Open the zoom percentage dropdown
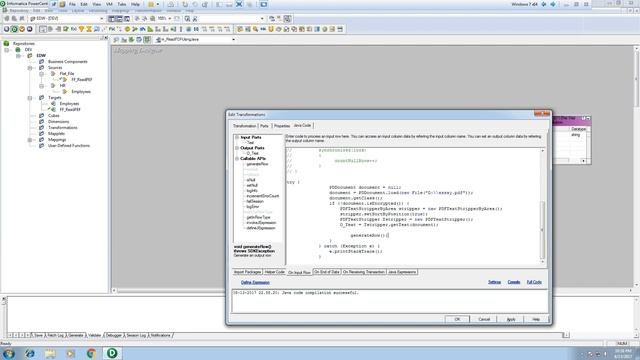Screen dimensions: 640x360 [170, 18]
